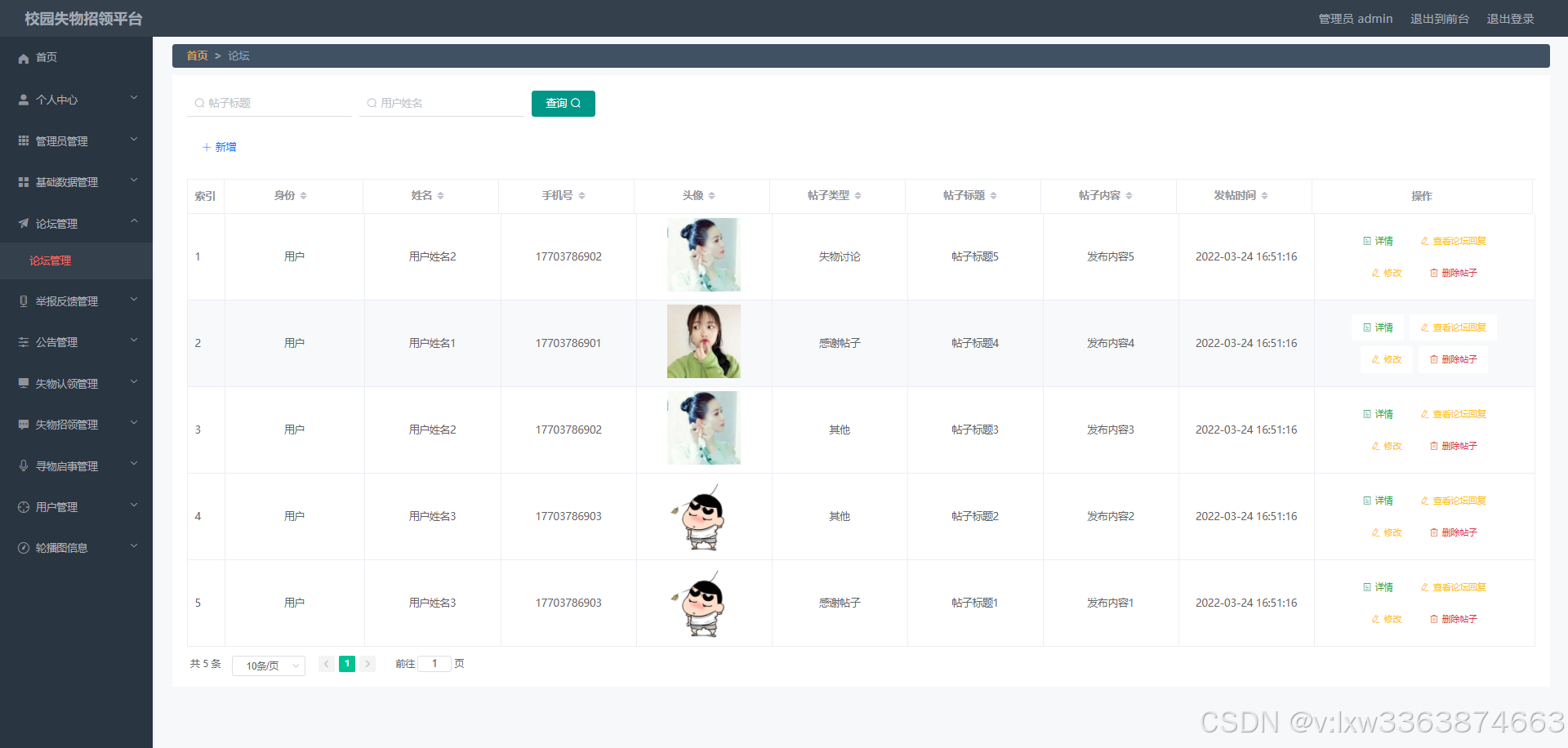Screen dimensions: 1568x748
Task: Click 首页 in the breadcrumb
Action: click(x=197, y=56)
